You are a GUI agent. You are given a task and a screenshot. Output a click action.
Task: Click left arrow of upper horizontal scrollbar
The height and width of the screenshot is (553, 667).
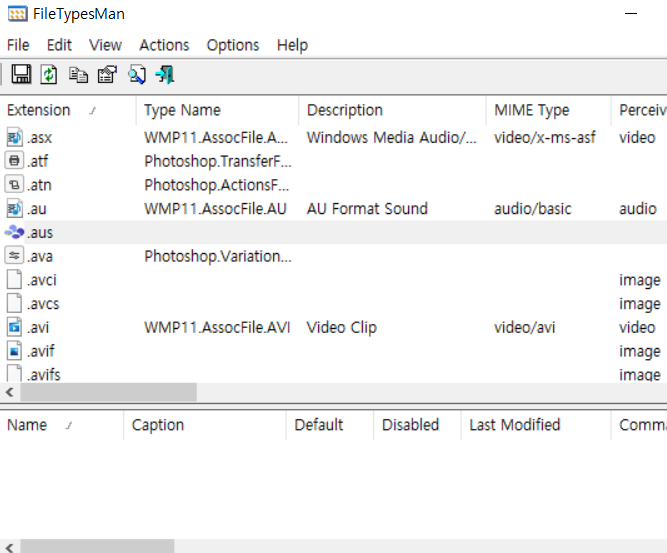10,392
